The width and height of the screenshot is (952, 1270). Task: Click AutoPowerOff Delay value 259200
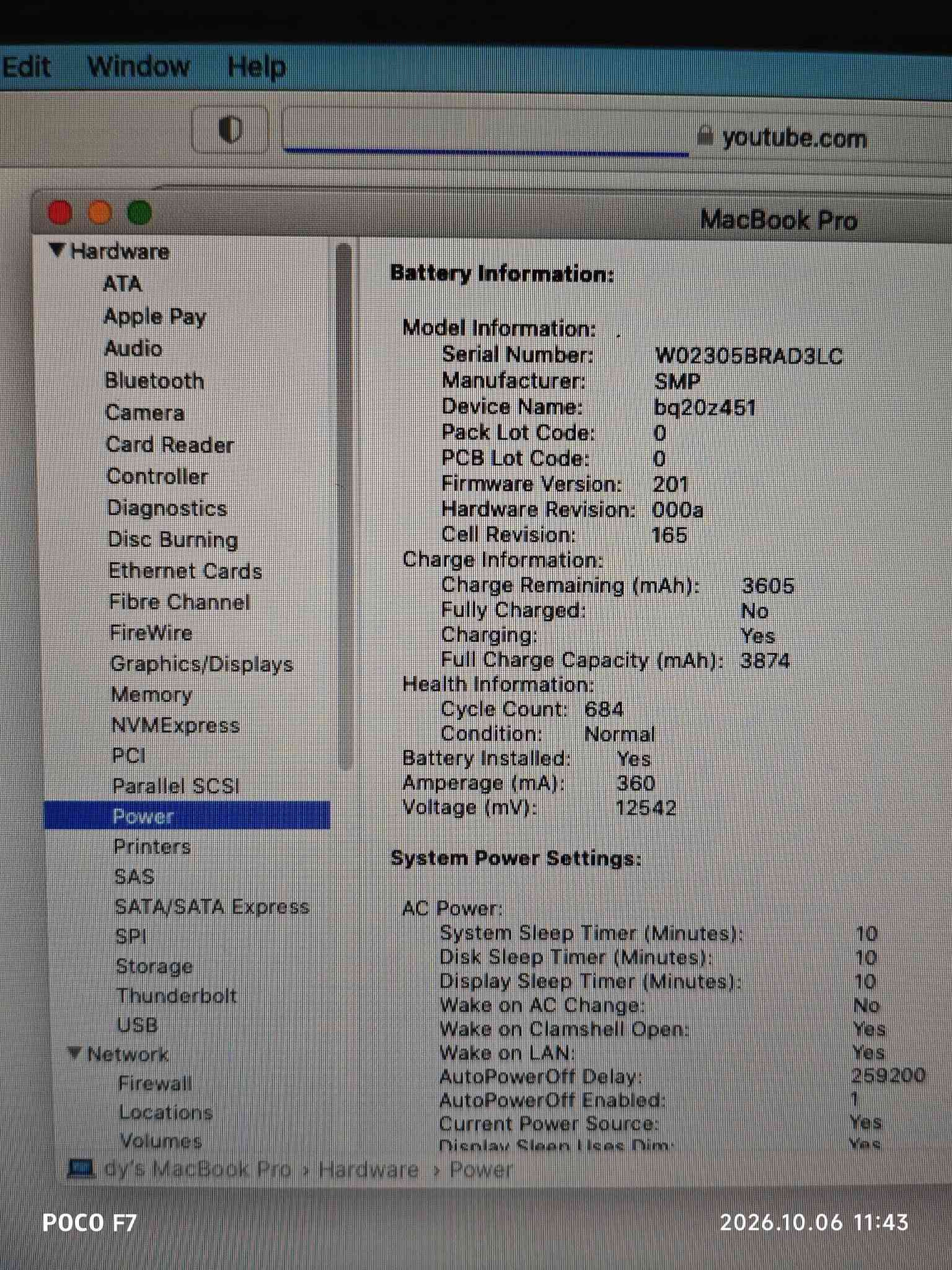click(889, 1075)
